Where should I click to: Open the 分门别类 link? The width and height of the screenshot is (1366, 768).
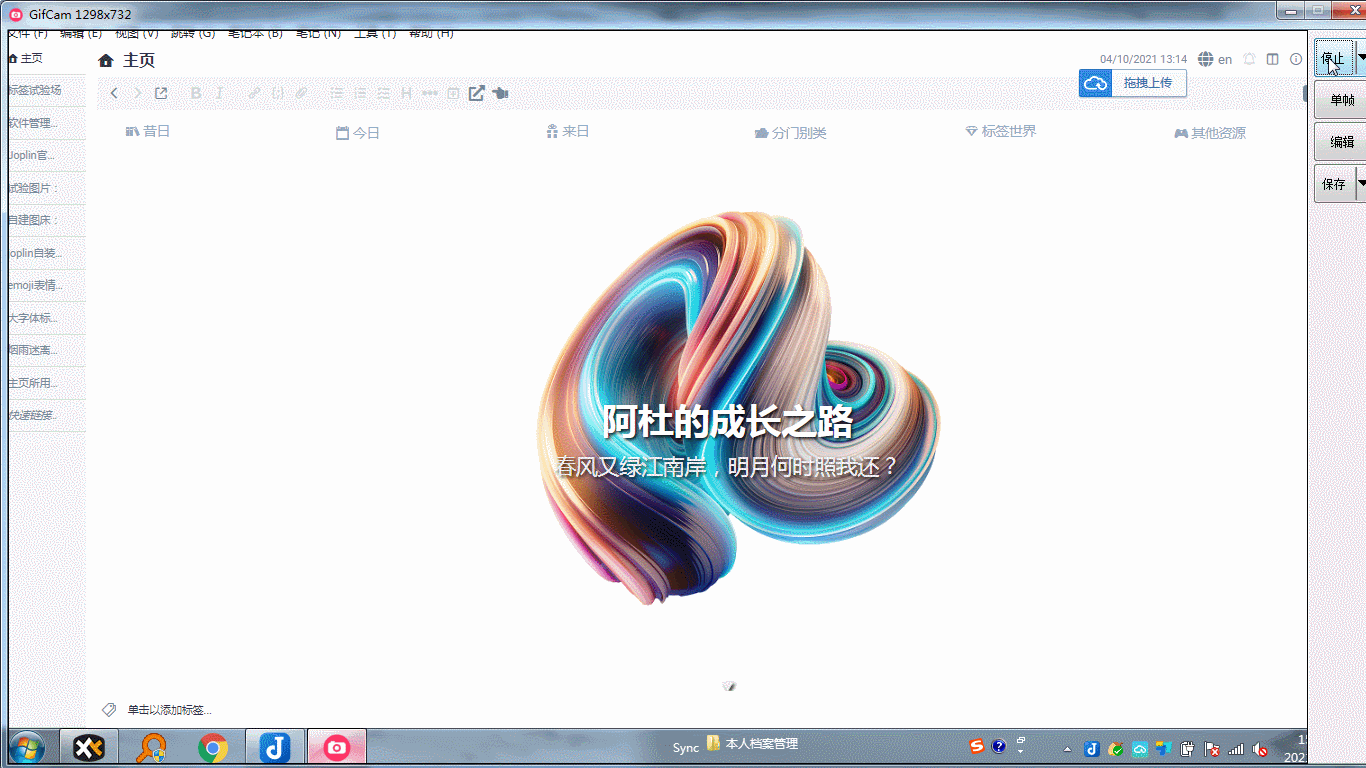click(791, 133)
